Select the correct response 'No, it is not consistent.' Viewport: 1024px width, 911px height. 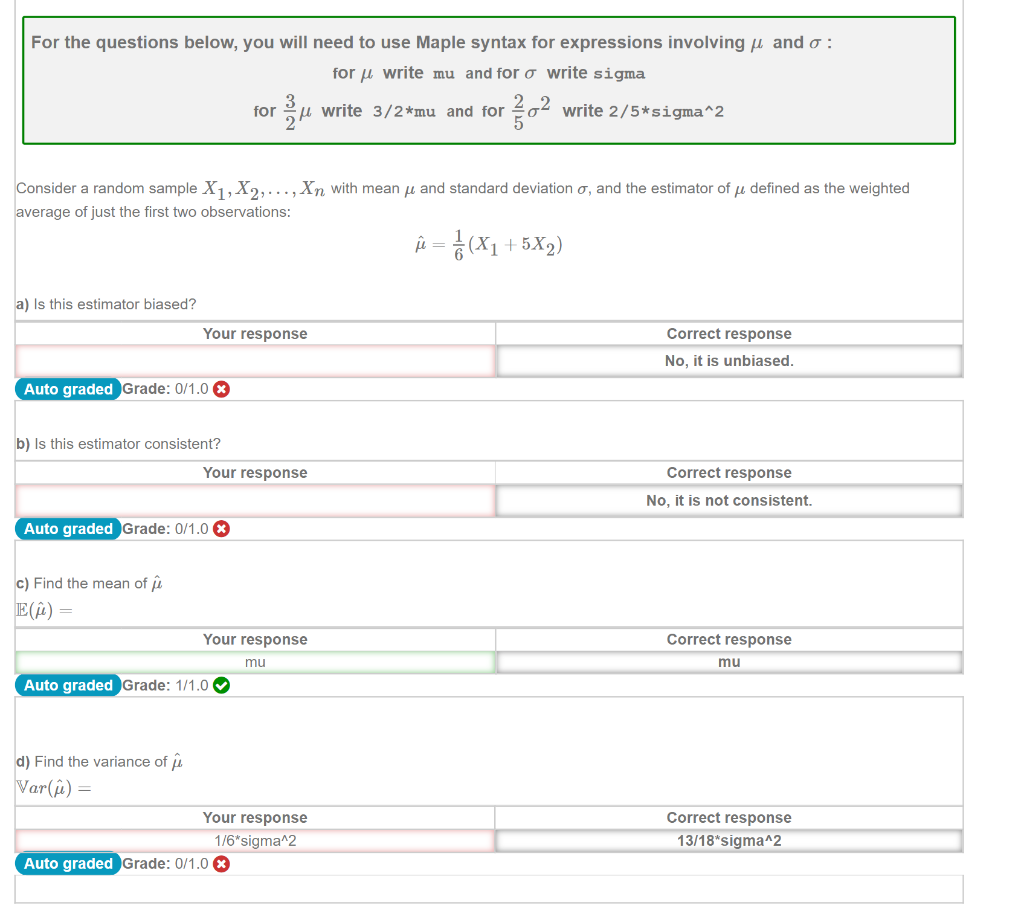728,500
